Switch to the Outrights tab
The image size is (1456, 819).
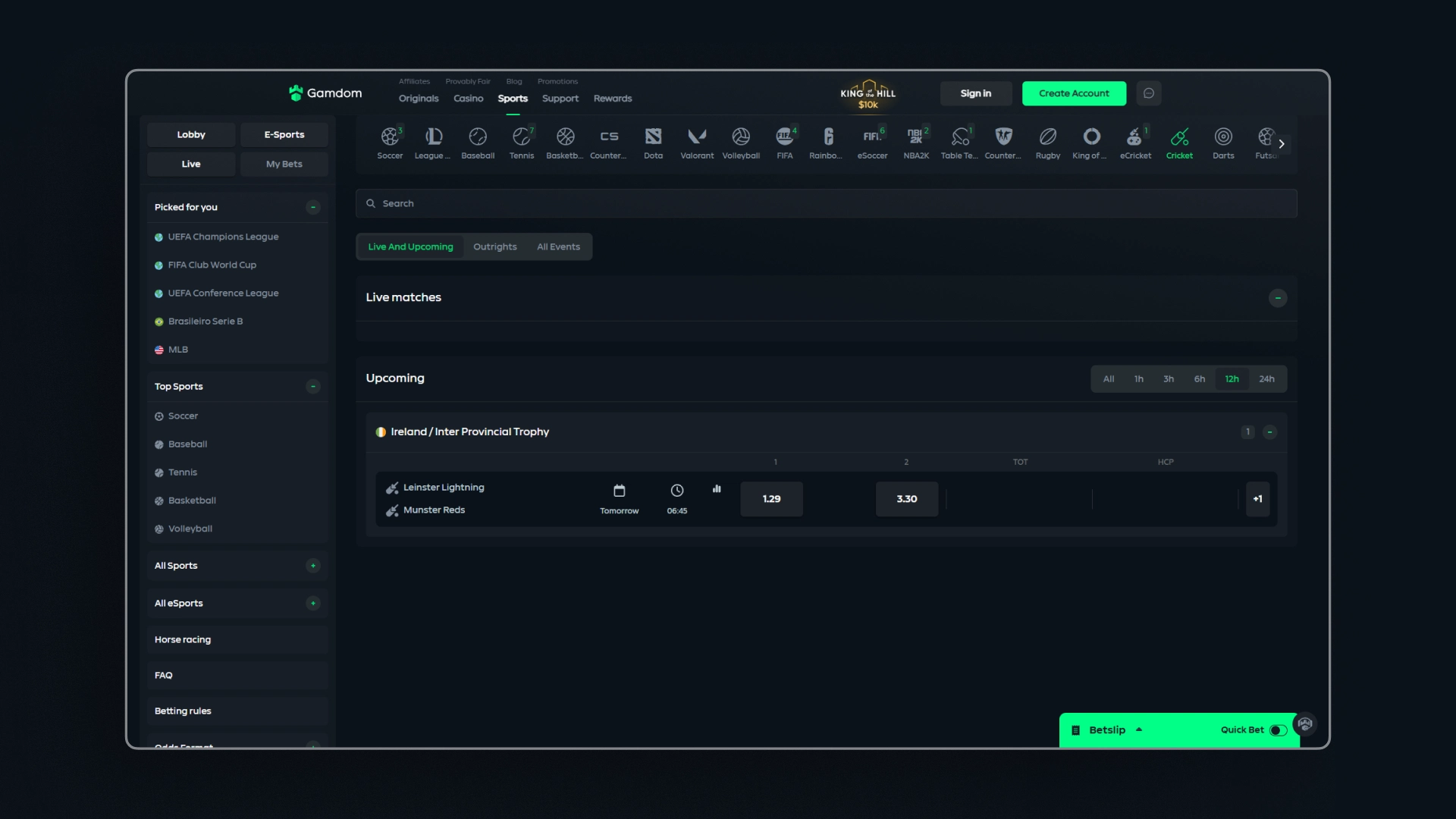[x=494, y=247]
